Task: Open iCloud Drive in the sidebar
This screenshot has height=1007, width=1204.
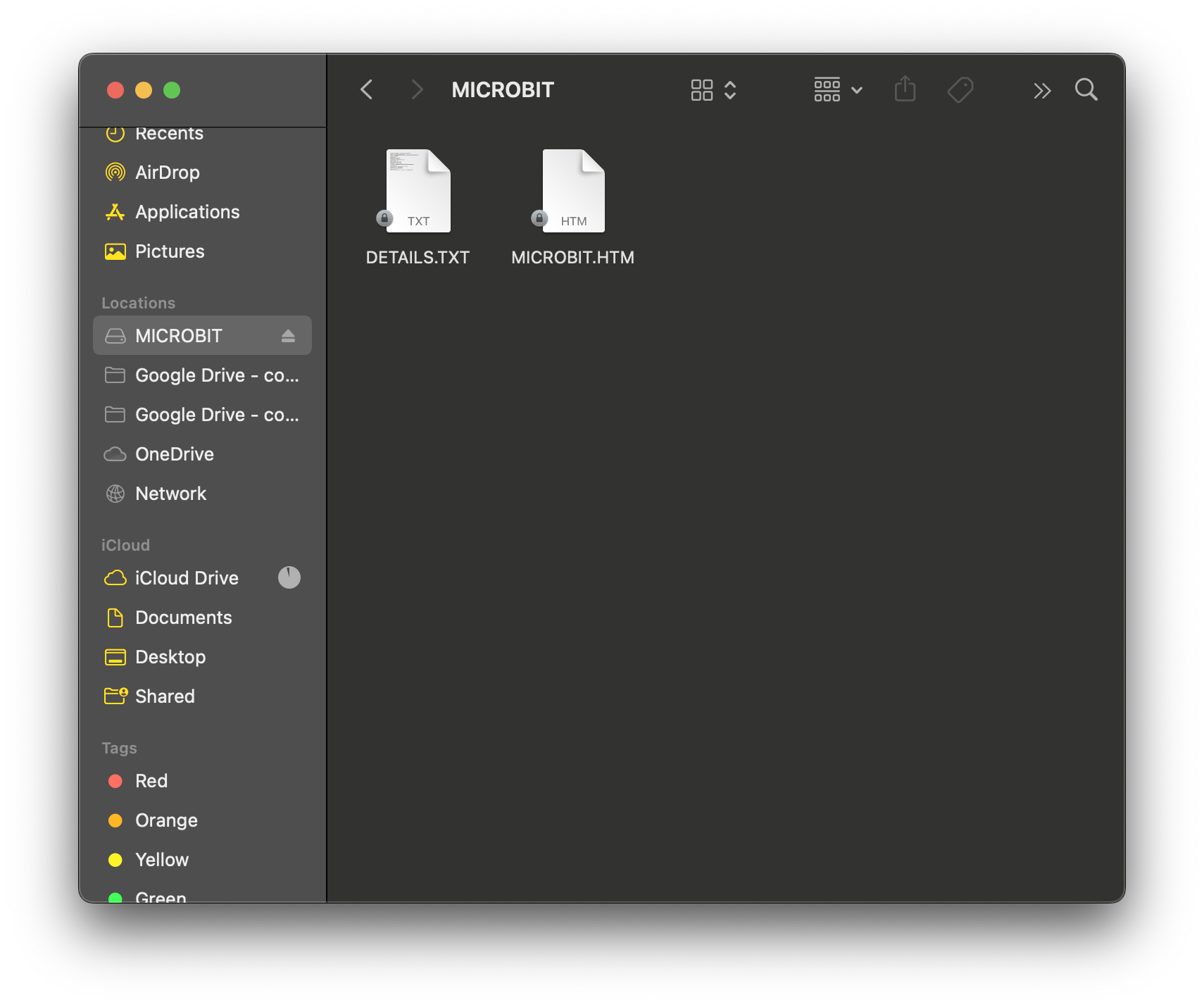Action: pyautogui.click(x=202, y=578)
